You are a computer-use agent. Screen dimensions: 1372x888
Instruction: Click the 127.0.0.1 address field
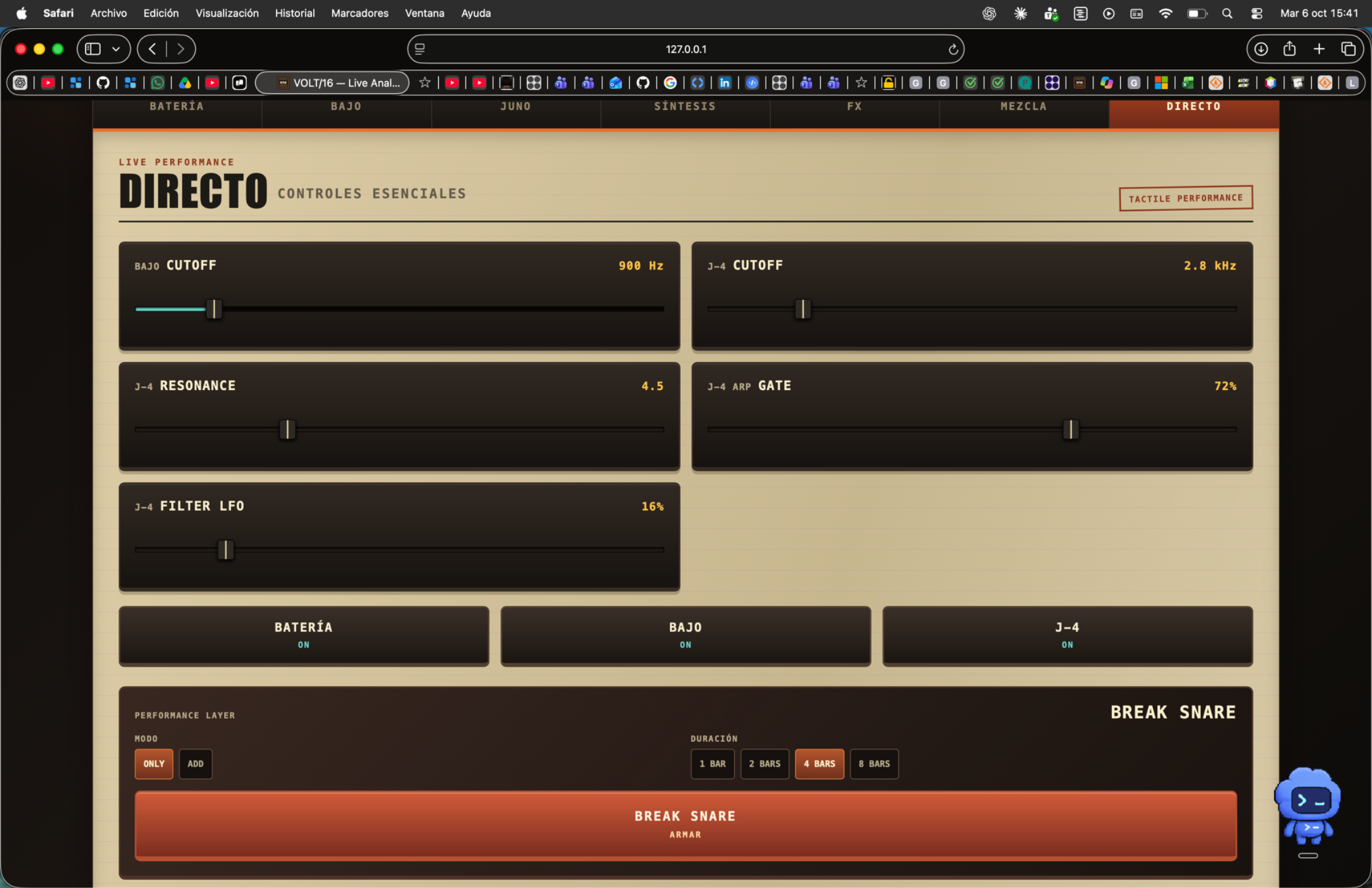[x=685, y=49]
